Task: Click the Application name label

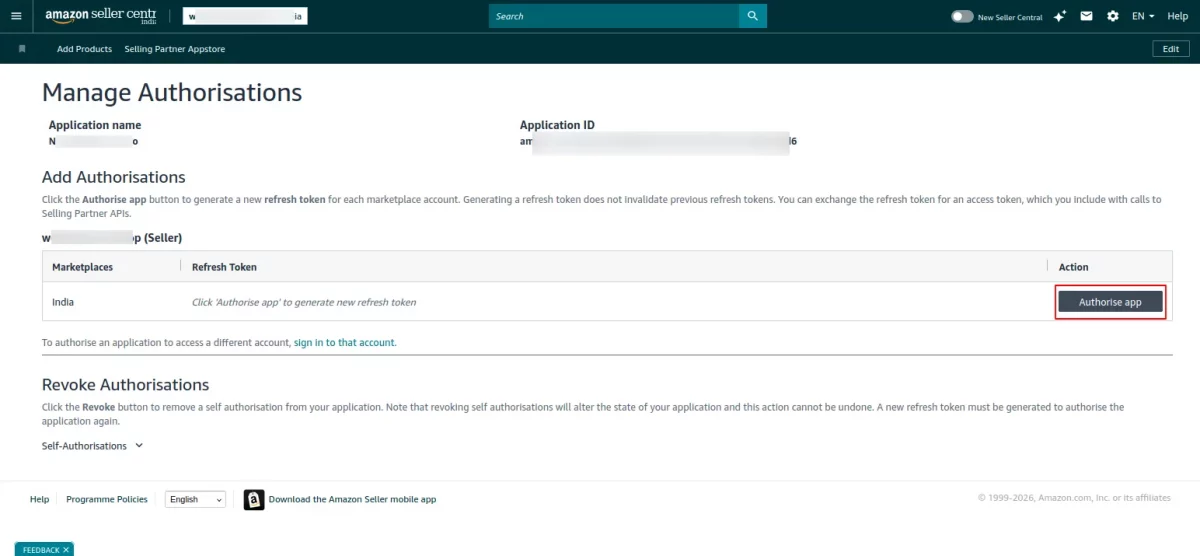Action: (95, 125)
